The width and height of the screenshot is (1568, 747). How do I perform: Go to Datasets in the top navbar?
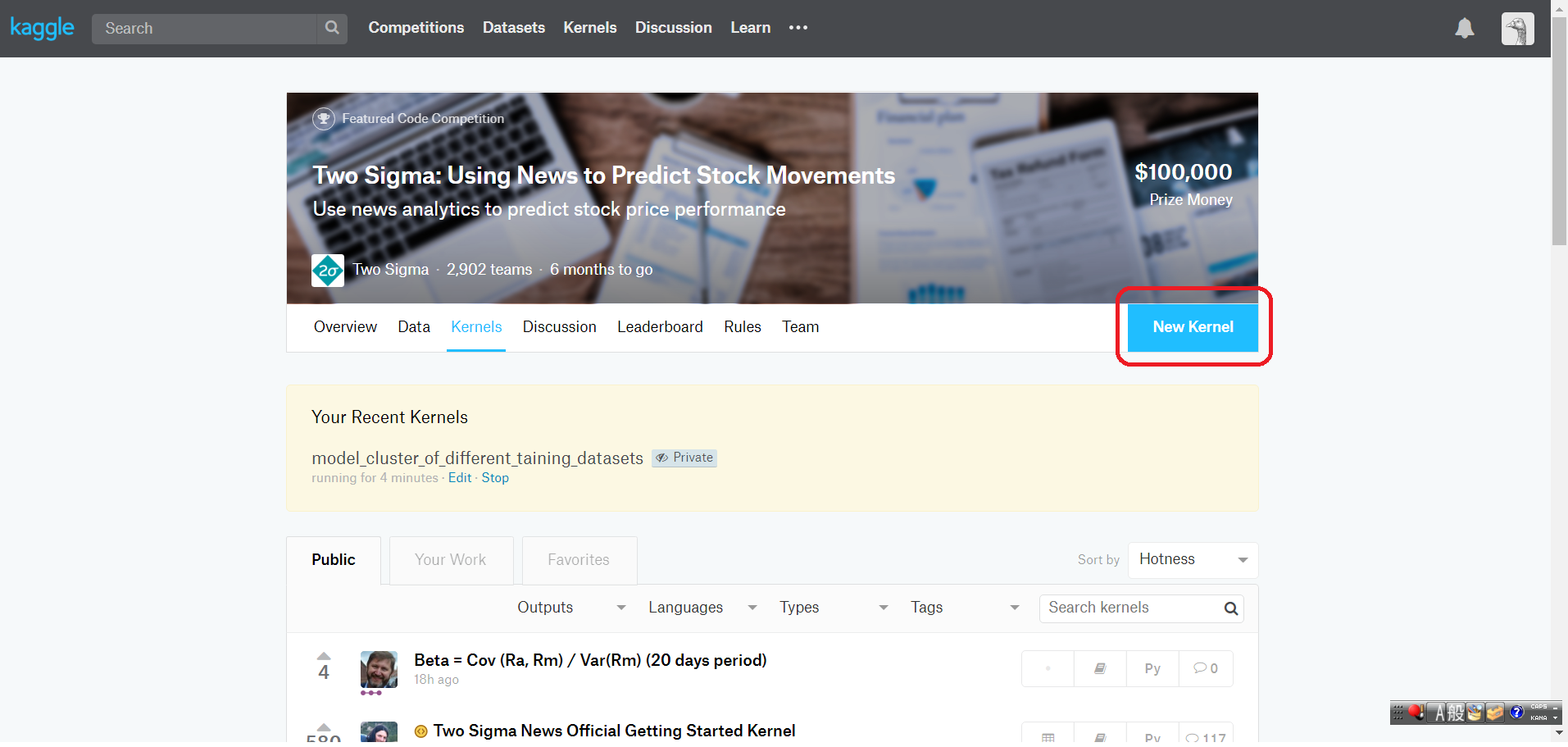click(514, 28)
